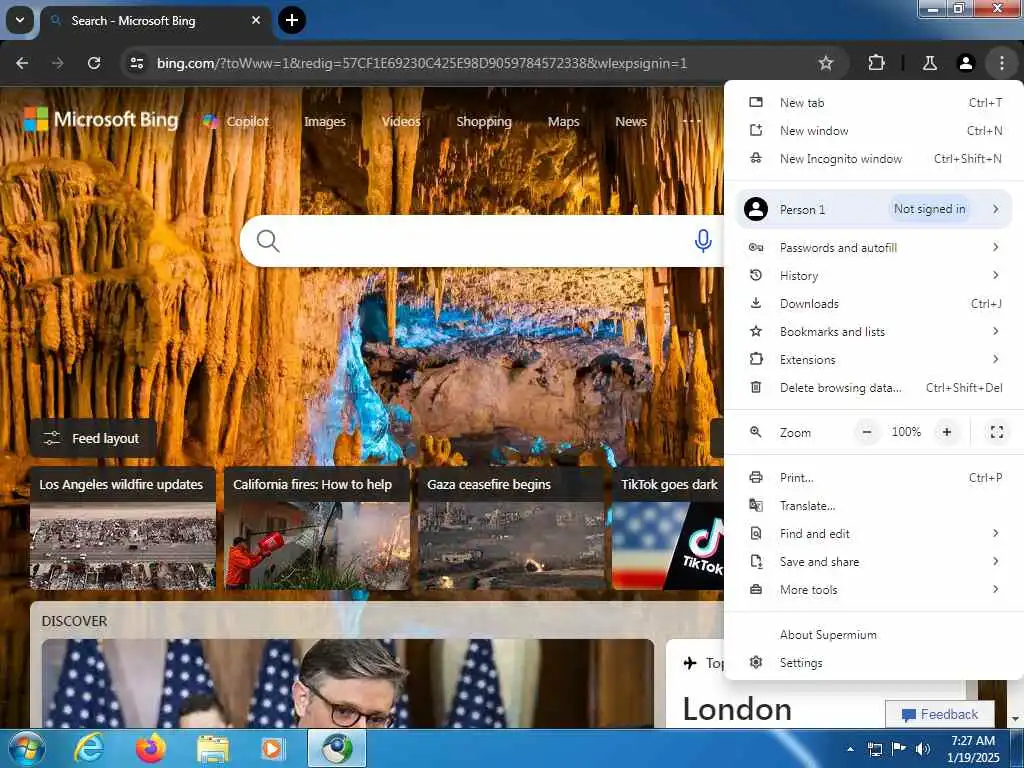Click the Feedback button
This screenshot has width=1024, height=768.
(939, 714)
